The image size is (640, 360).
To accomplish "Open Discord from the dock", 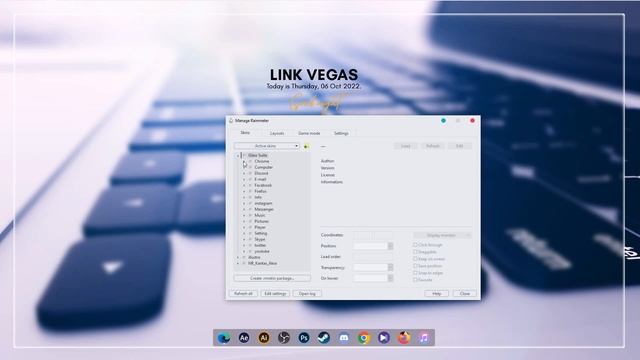I will [x=344, y=338].
